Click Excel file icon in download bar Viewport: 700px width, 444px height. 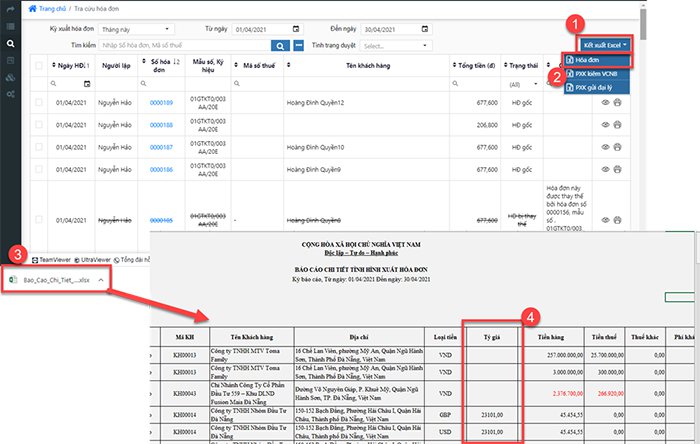pyautogui.click(x=13, y=279)
